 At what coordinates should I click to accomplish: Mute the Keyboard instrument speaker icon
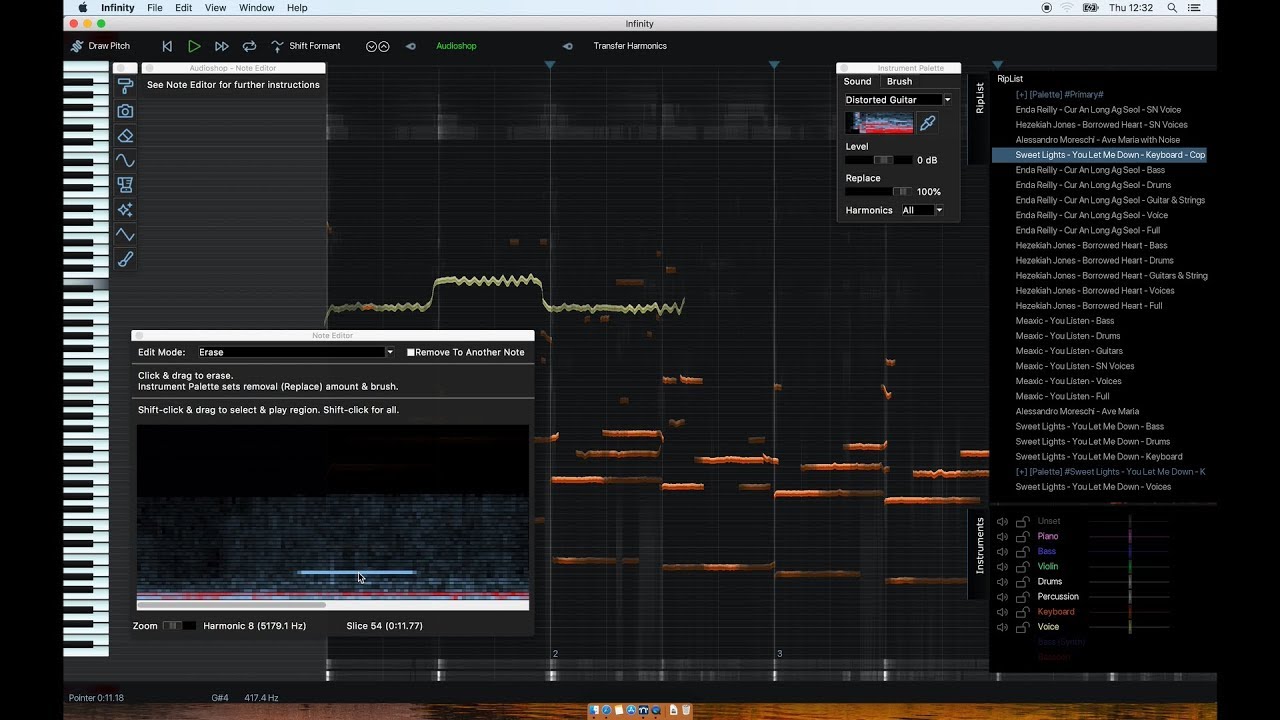(x=1002, y=612)
